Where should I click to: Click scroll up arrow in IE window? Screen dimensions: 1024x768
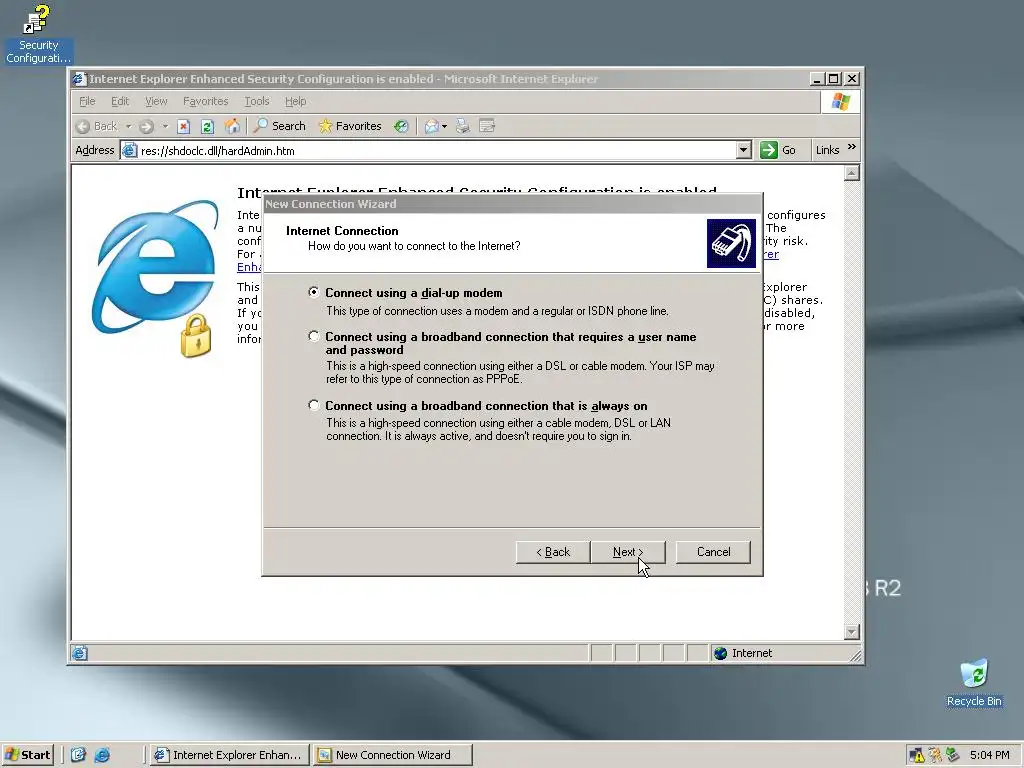pos(851,173)
